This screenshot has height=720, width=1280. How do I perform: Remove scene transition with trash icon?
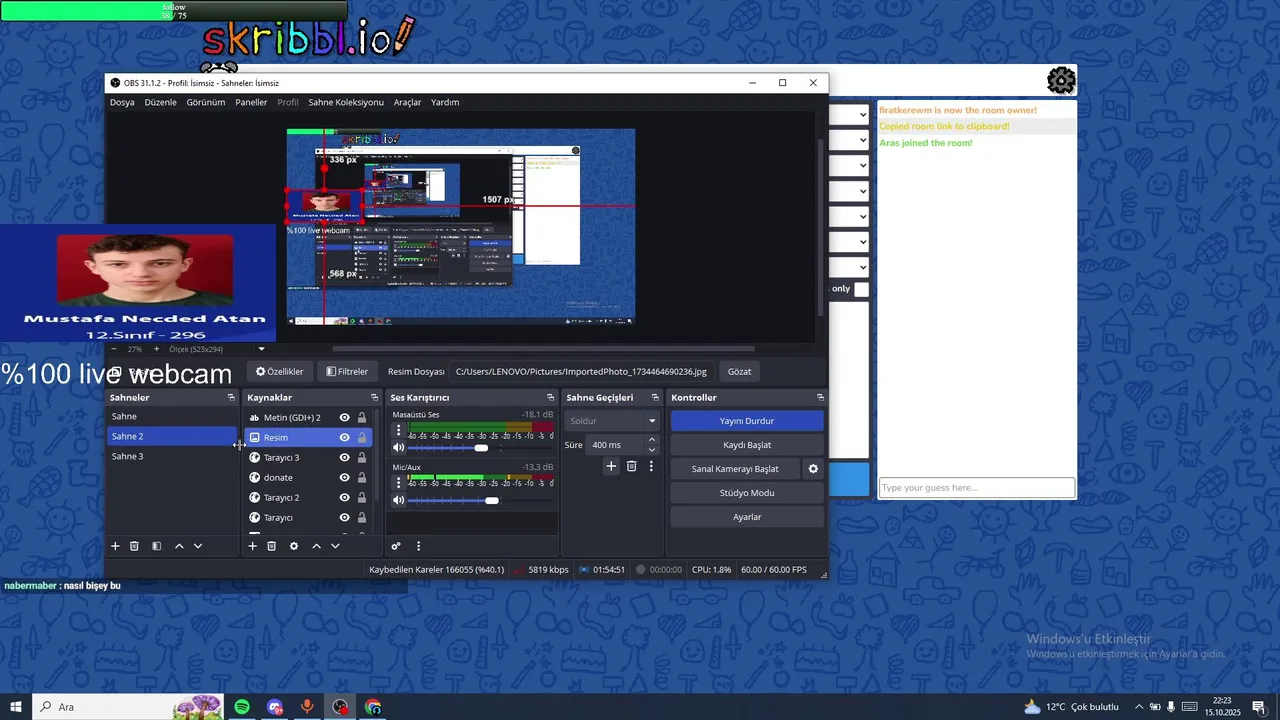click(x=631, y=466)
